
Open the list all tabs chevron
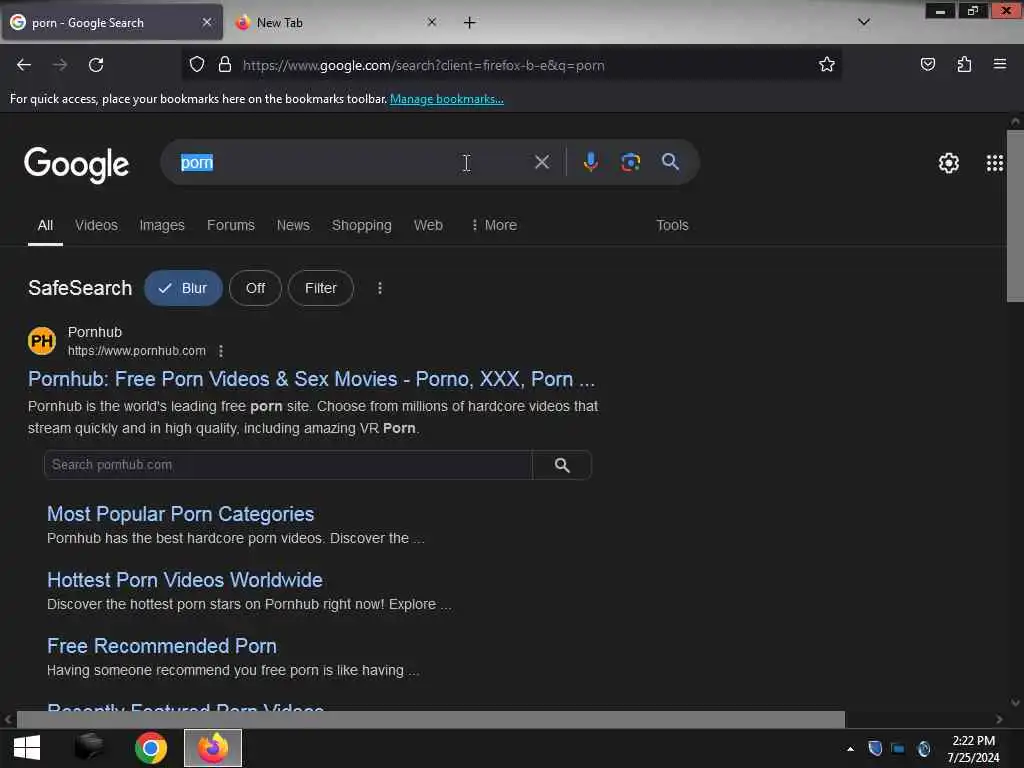tap(863, 22)
